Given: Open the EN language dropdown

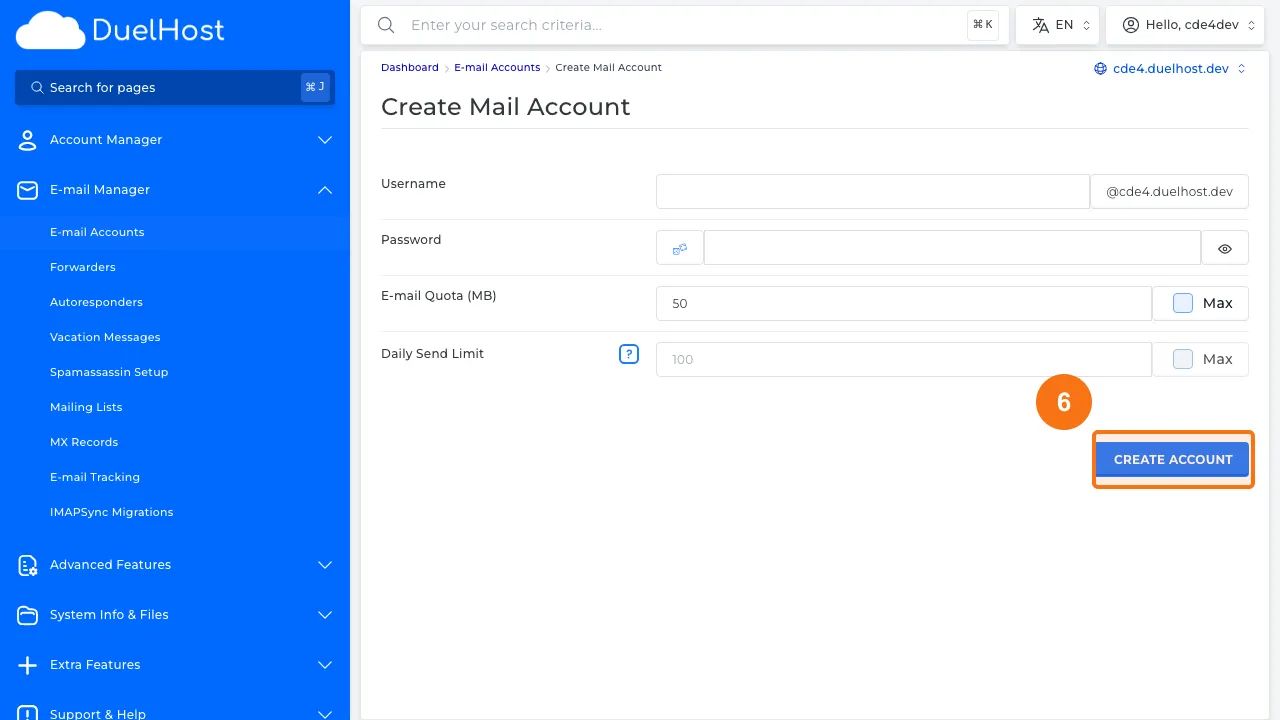Looking at the screenshot, I should pos(1057,24).
